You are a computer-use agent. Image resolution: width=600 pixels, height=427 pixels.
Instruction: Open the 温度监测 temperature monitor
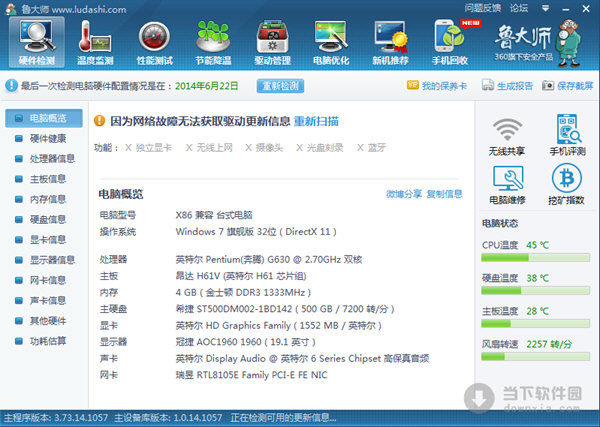[x=95, y=42]
